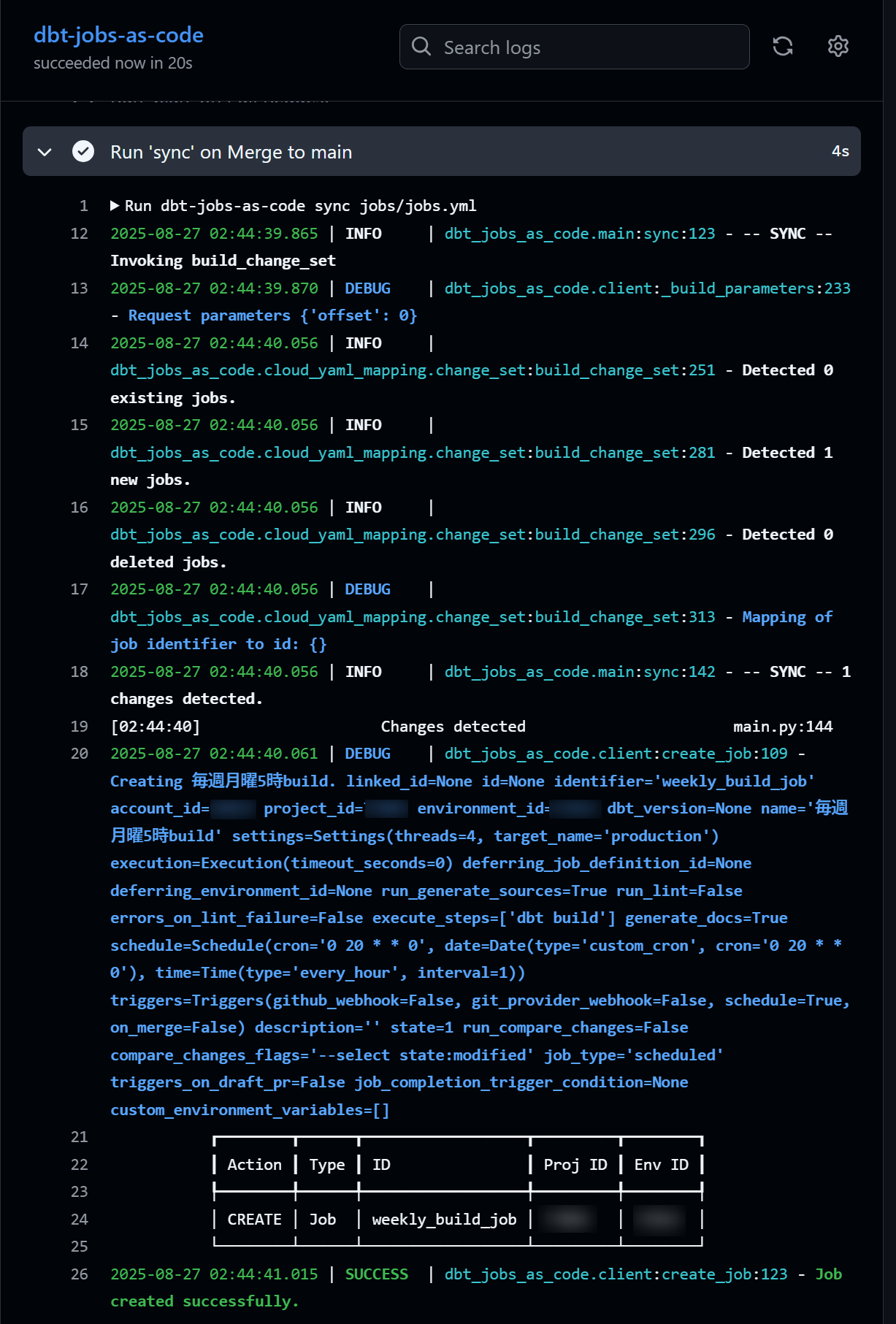This screenshot has height=1324, width=896.
Task: Select log line number 18
Action: [80, 672]
